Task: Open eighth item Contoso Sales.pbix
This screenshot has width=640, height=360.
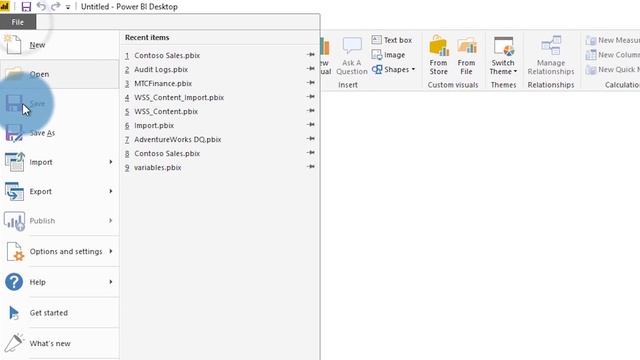Action: tap(167, 153)
